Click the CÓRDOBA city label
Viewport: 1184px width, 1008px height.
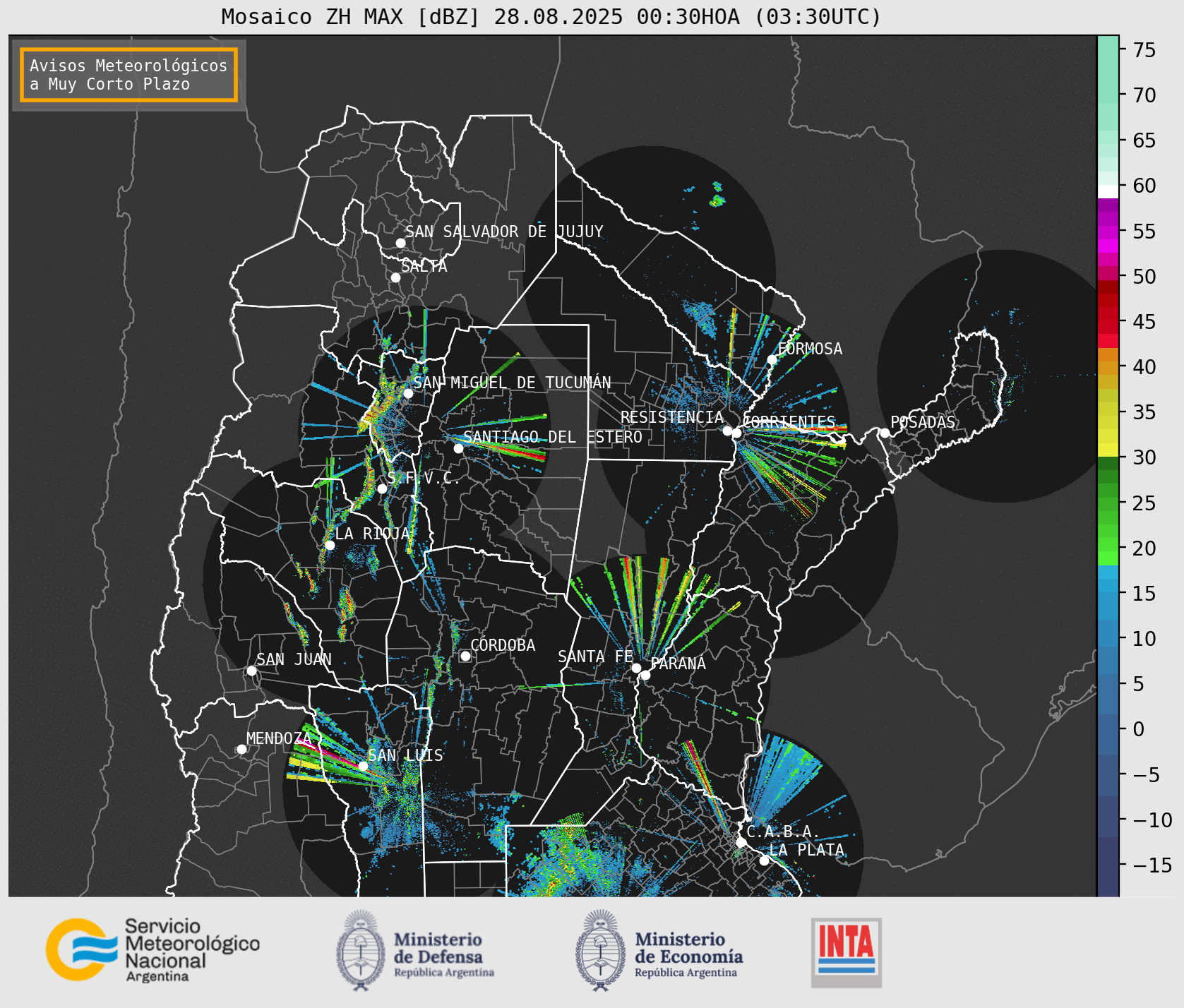(503, 644)
